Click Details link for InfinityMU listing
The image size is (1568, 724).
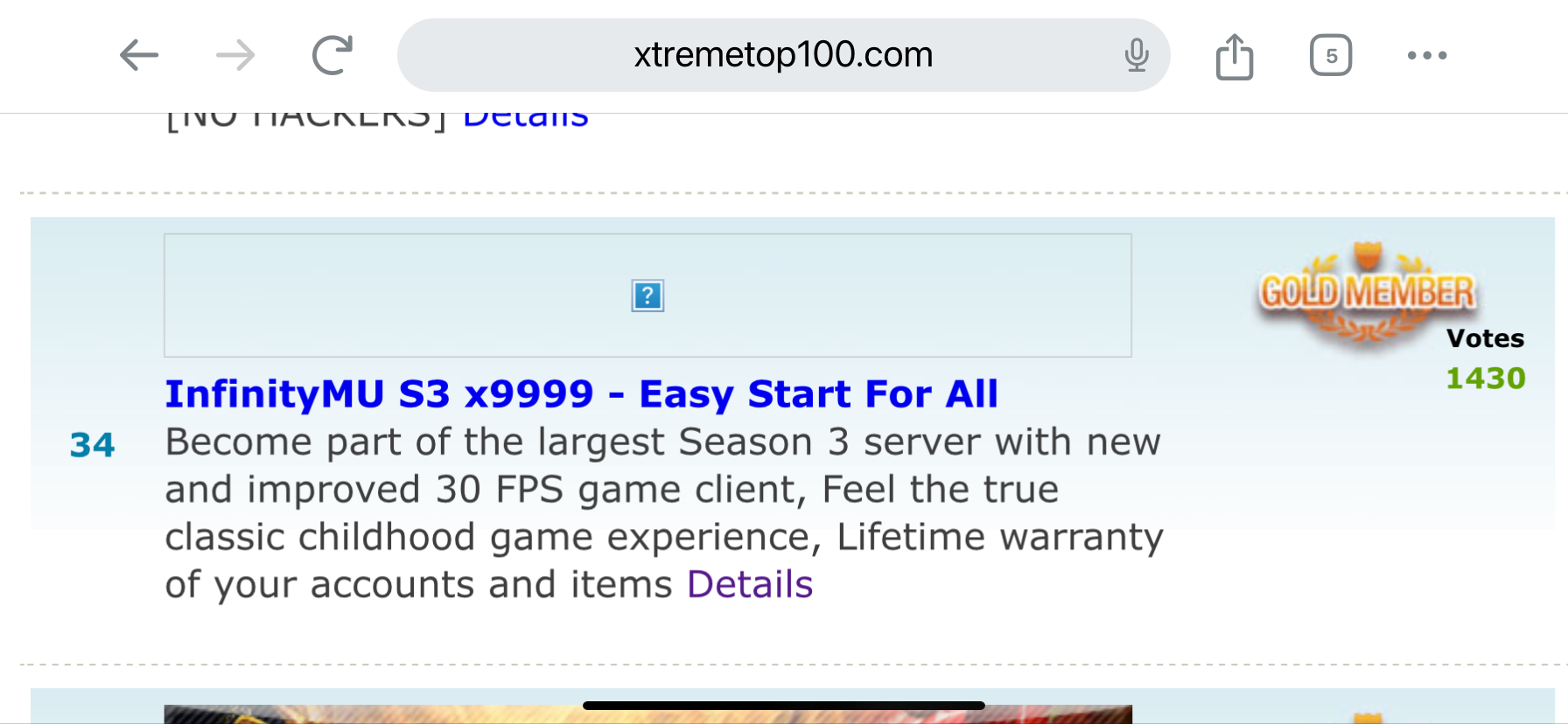pyautogui.click(x=750, y=584)
